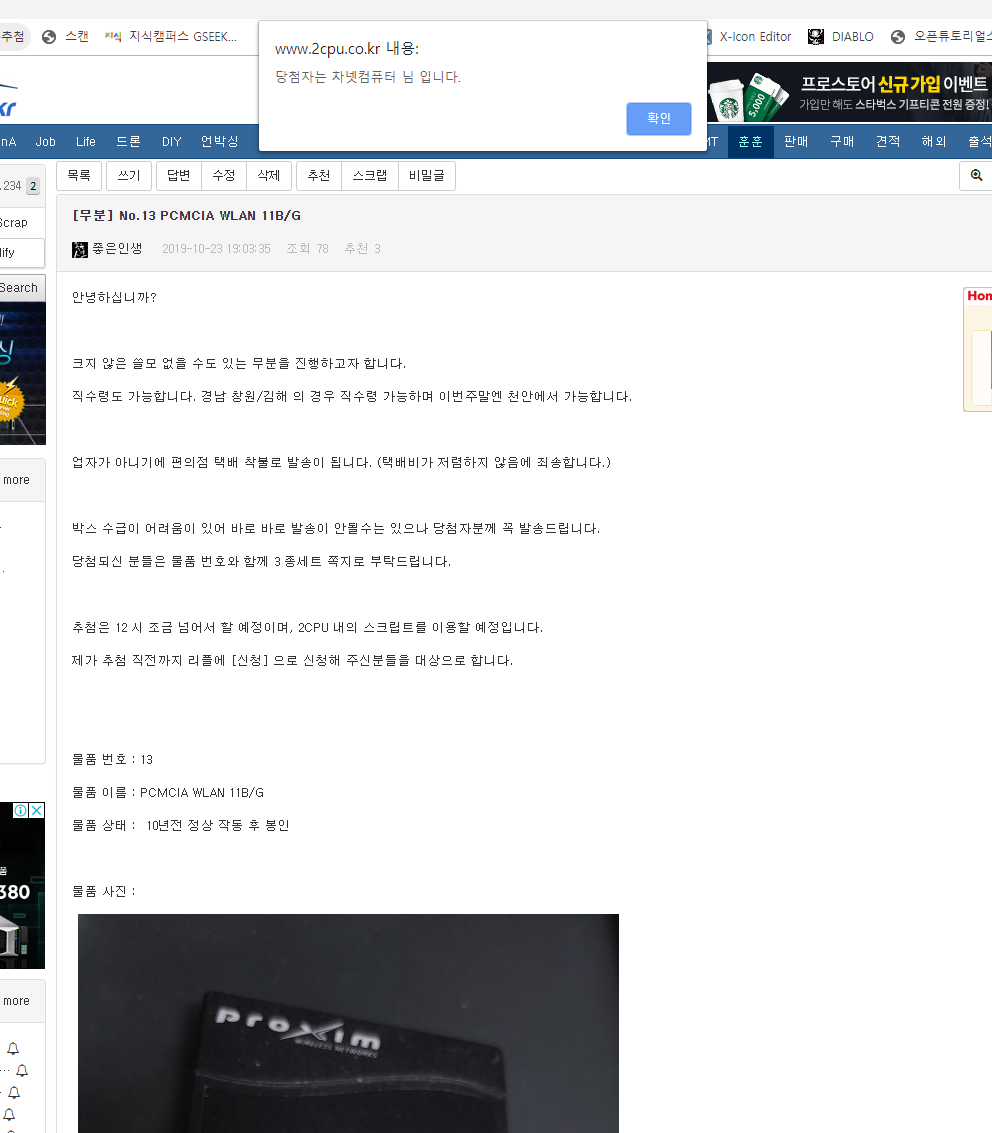Viewport: 992px width, 1133px height.
Task: Click the 추천 recommend button
Action: [x=319, y=176]
